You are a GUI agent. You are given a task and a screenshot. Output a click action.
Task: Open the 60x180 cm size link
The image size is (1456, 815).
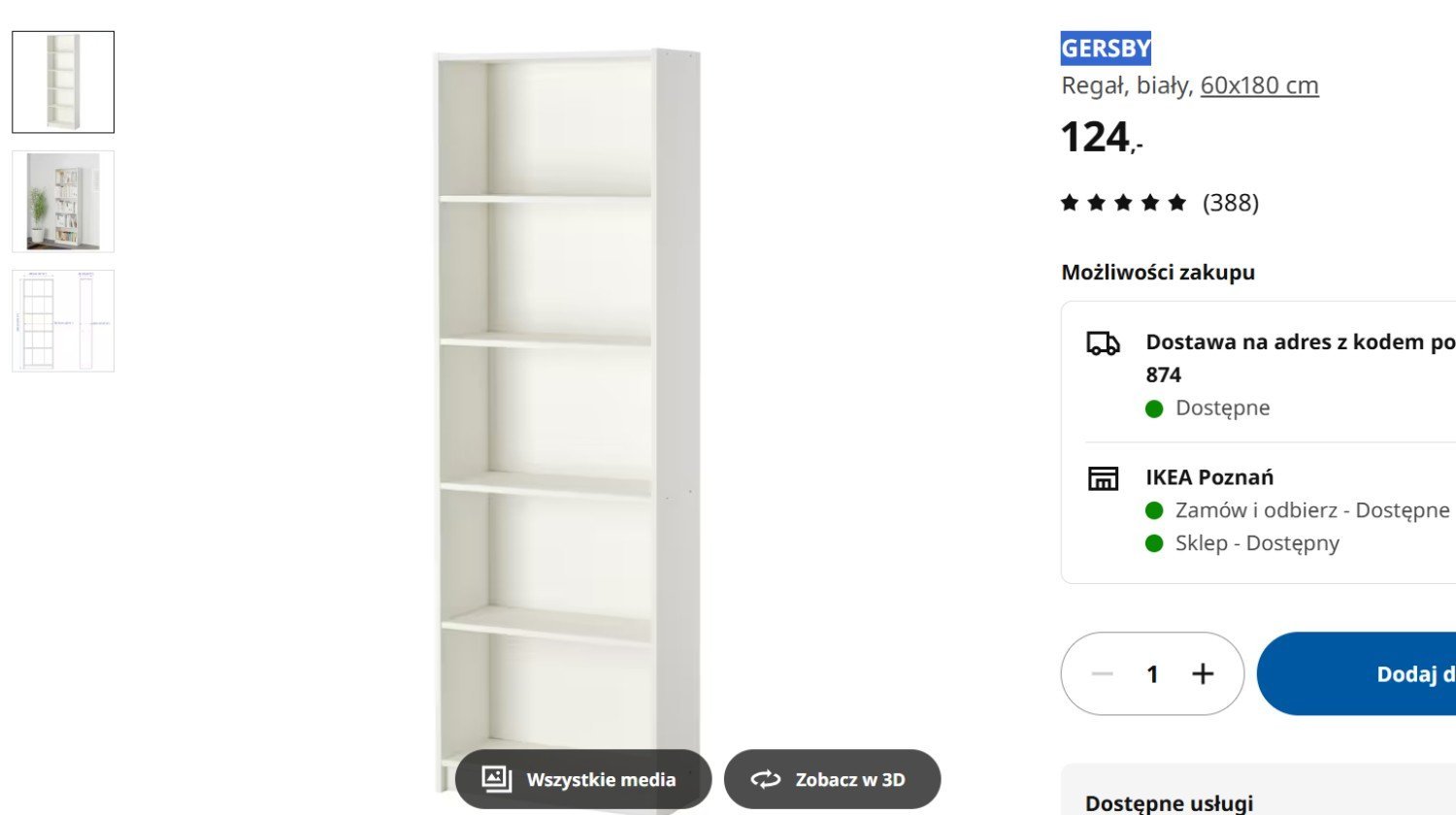pyautogui.click(x=1260, y=85)
